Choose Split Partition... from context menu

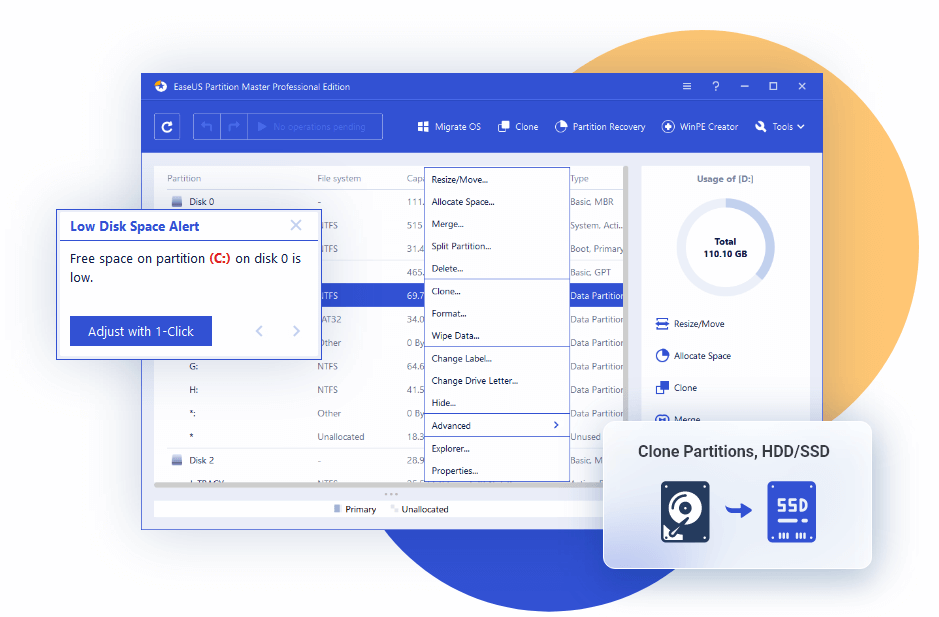tap(461, 246)
